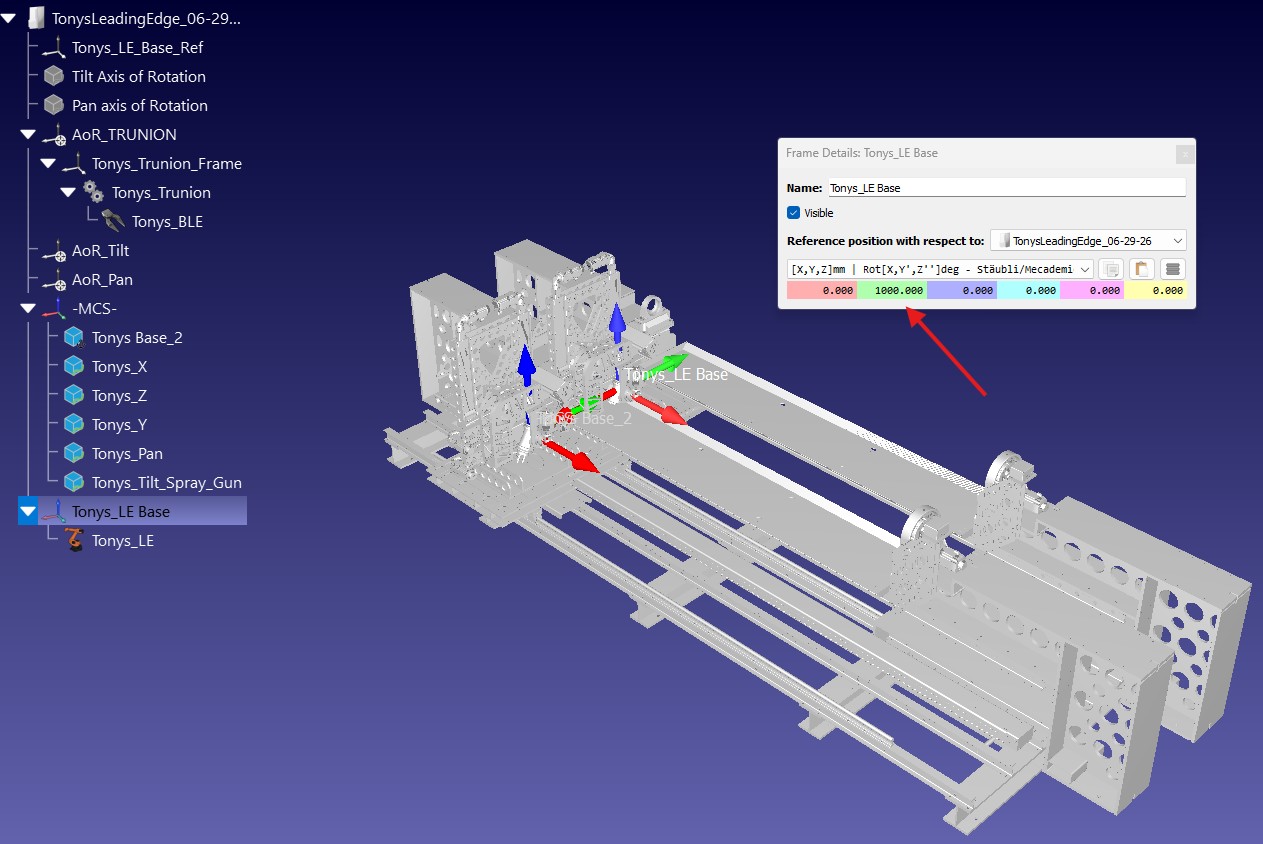
Task: Select the Tonys_LE robot icon in tree
Action: click(75, 540)
